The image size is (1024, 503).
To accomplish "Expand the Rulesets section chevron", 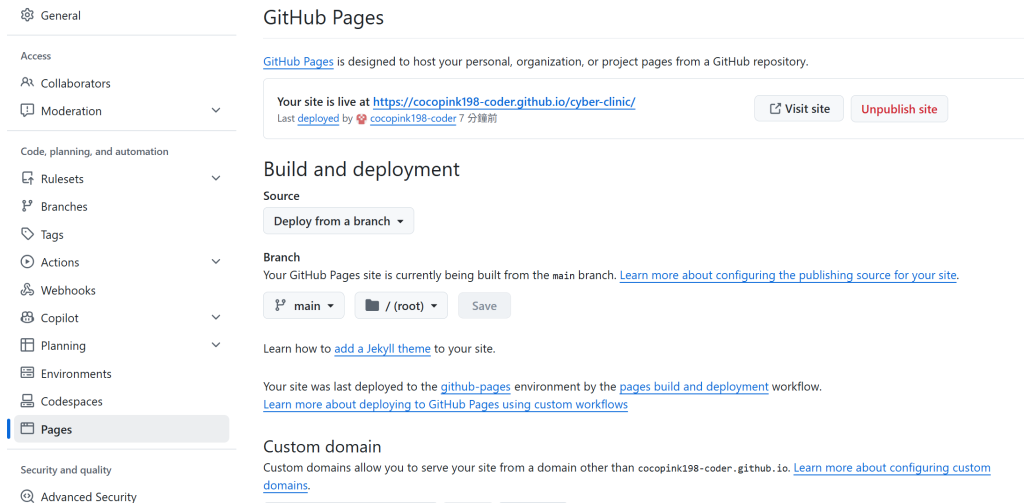I will point(216,178).
